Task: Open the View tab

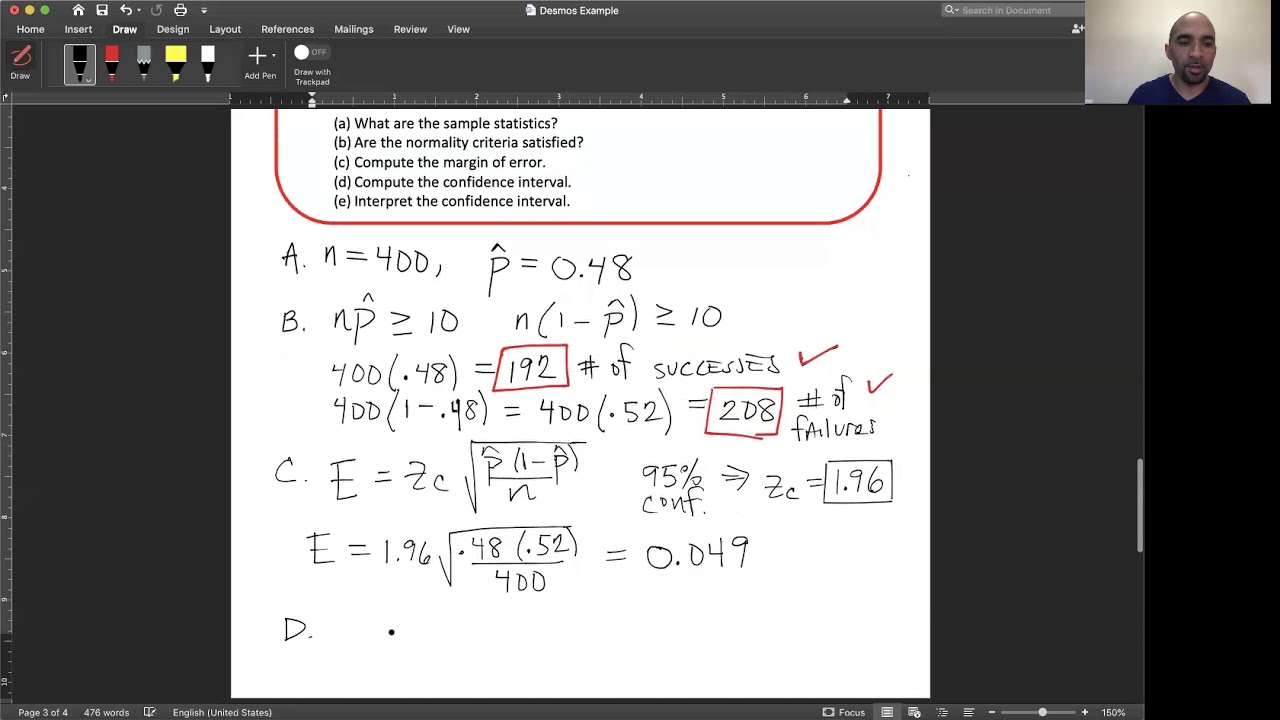Action: (x=458, y=29)
